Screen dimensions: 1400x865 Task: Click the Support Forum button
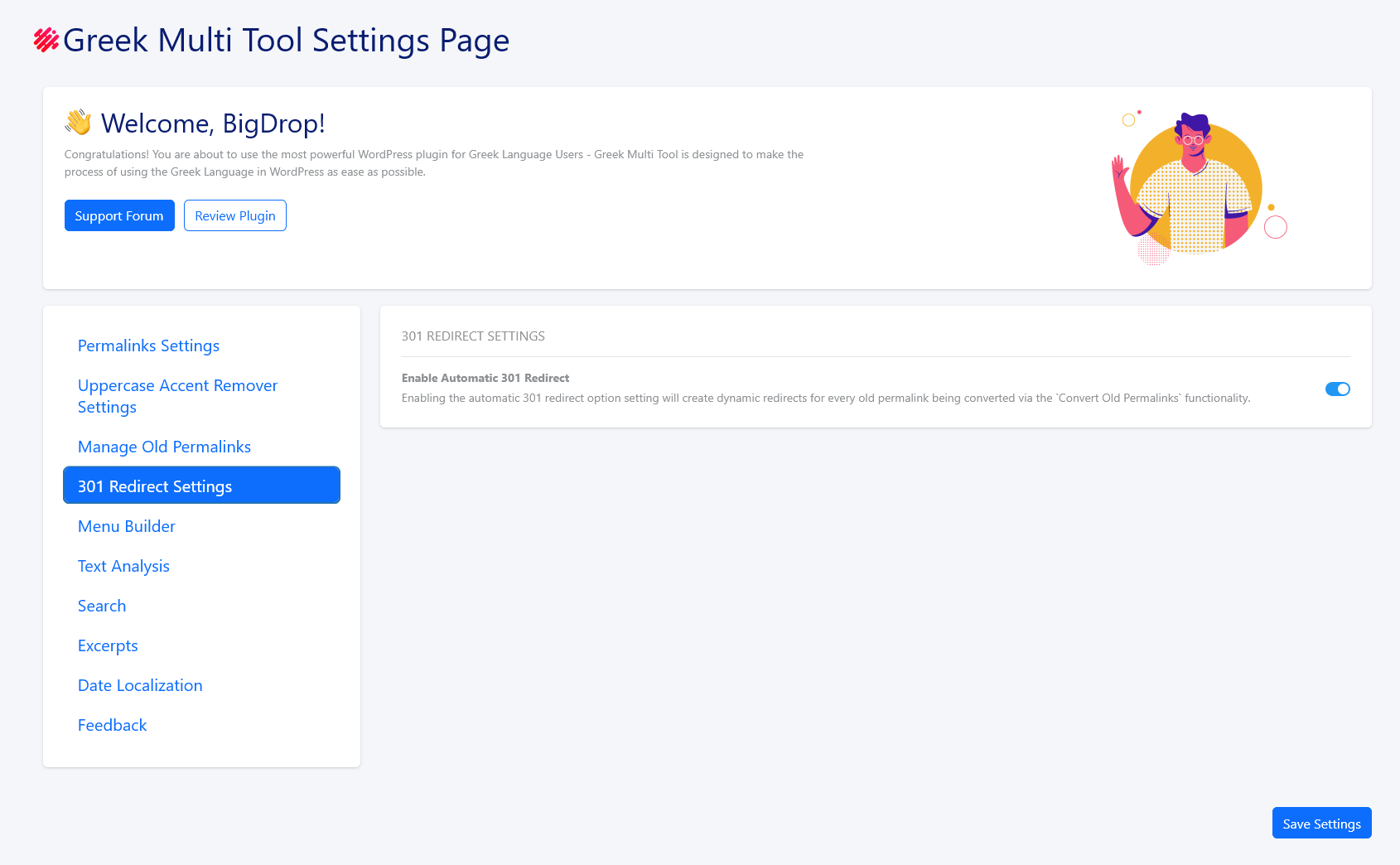119,215
